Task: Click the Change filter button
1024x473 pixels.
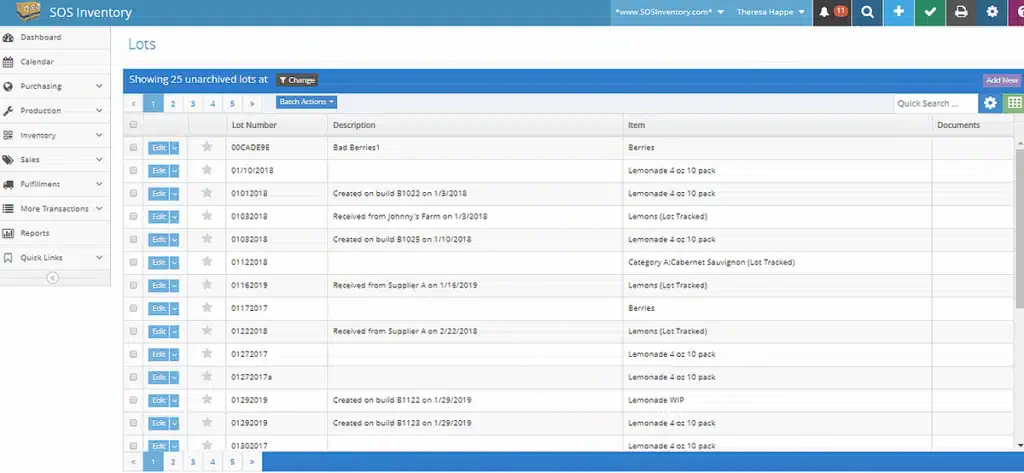Action: pyautogui.click(x=296, y=80)
